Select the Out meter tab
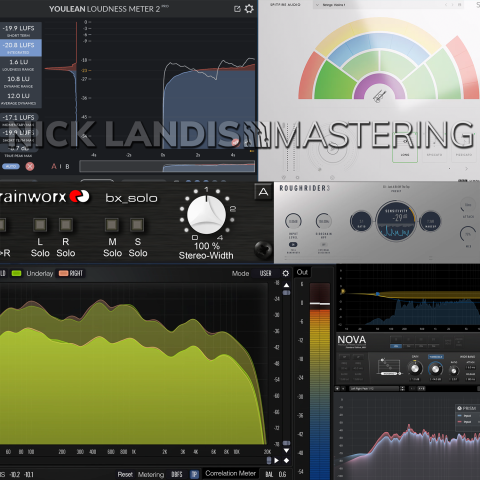 tap(302, 272)
